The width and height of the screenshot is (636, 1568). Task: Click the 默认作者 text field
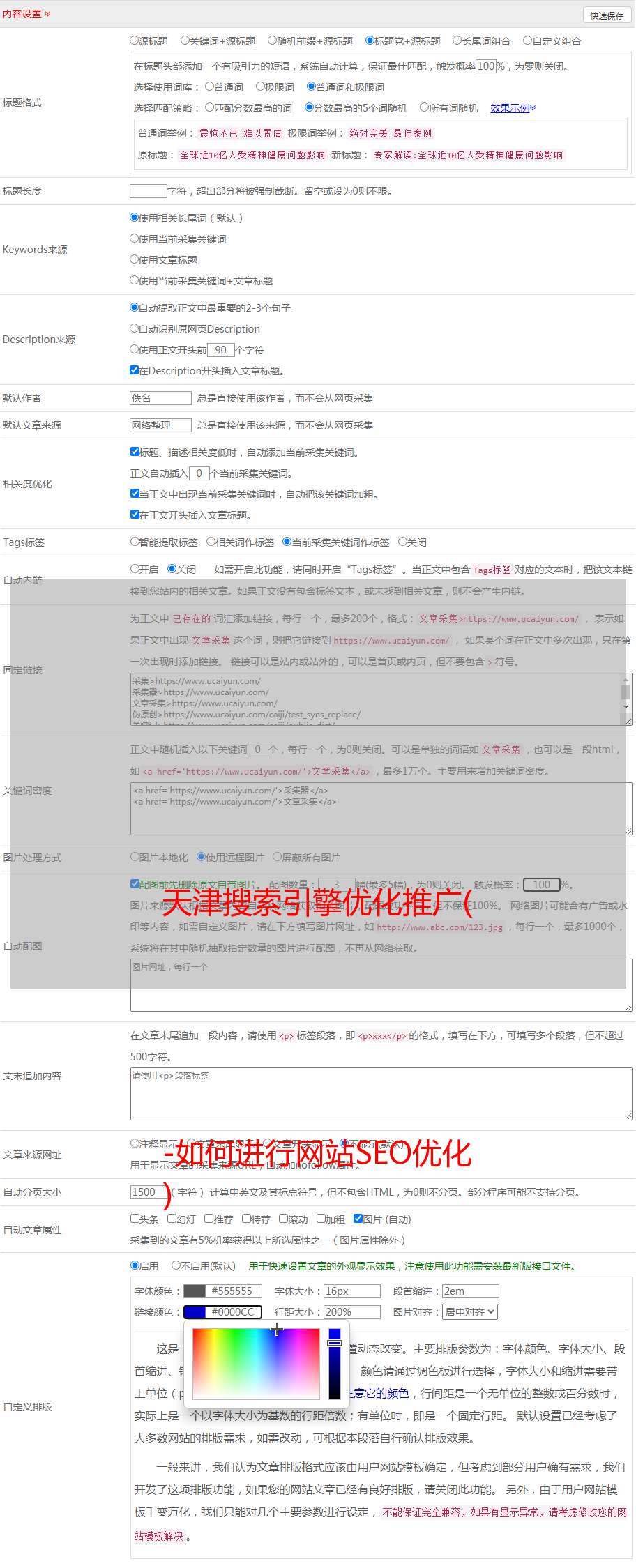[160, 398]
